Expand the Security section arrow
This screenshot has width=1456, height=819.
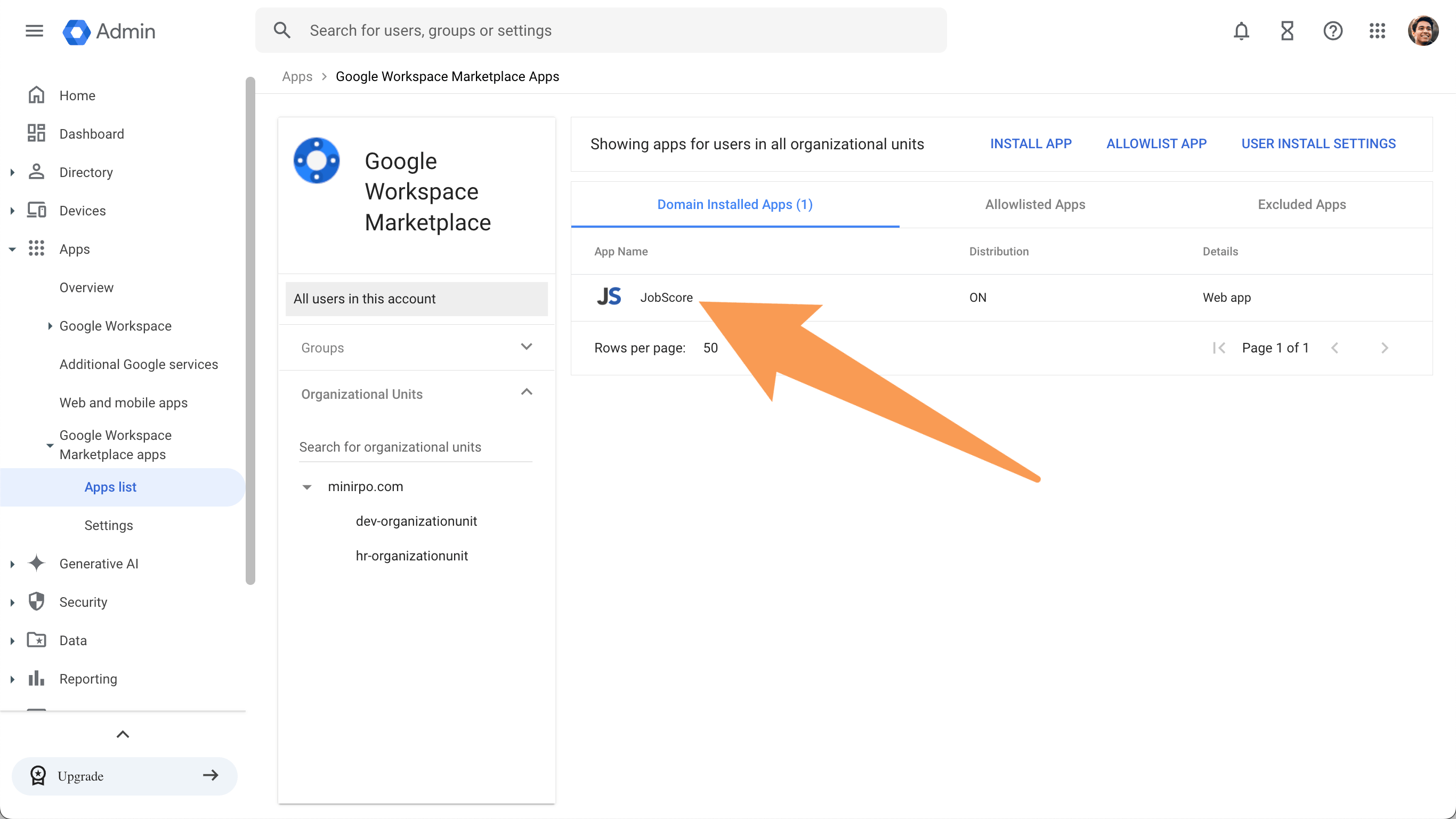[12, 603]
